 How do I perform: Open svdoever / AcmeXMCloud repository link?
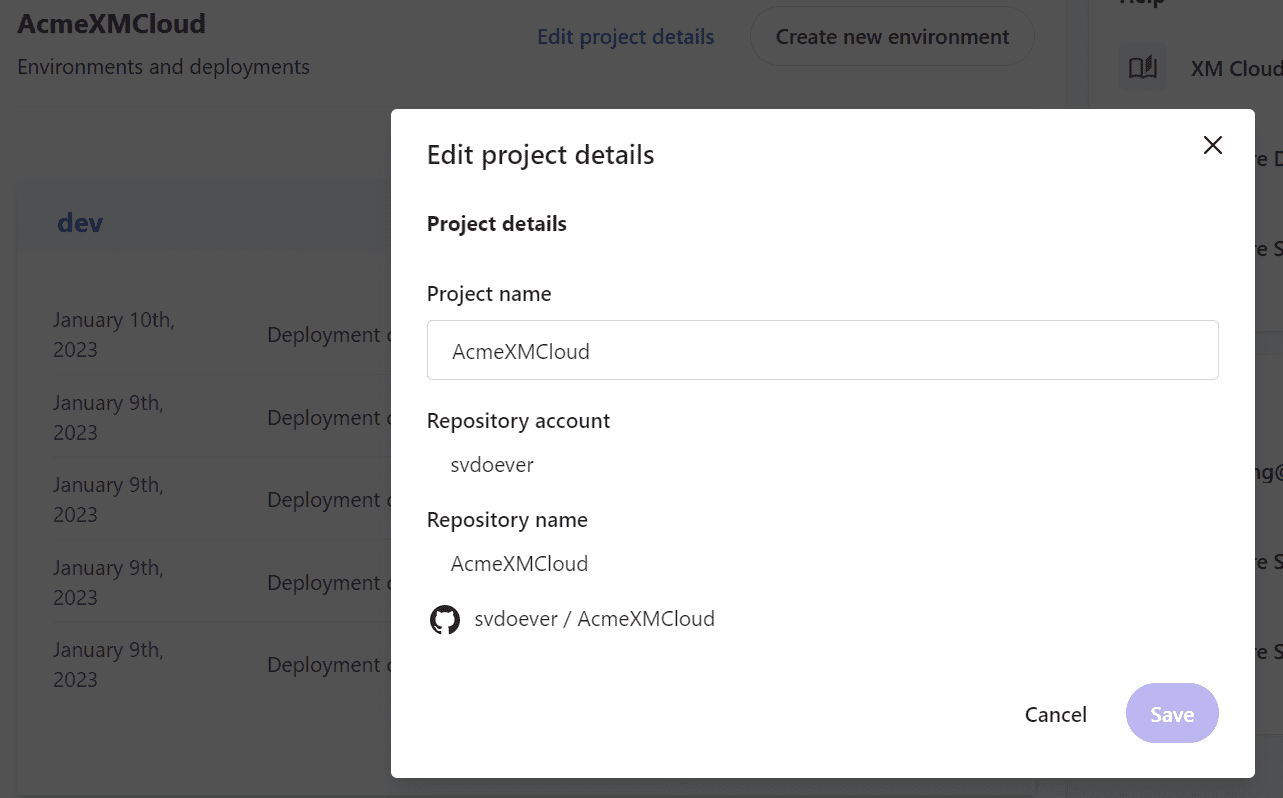[595, 619]
